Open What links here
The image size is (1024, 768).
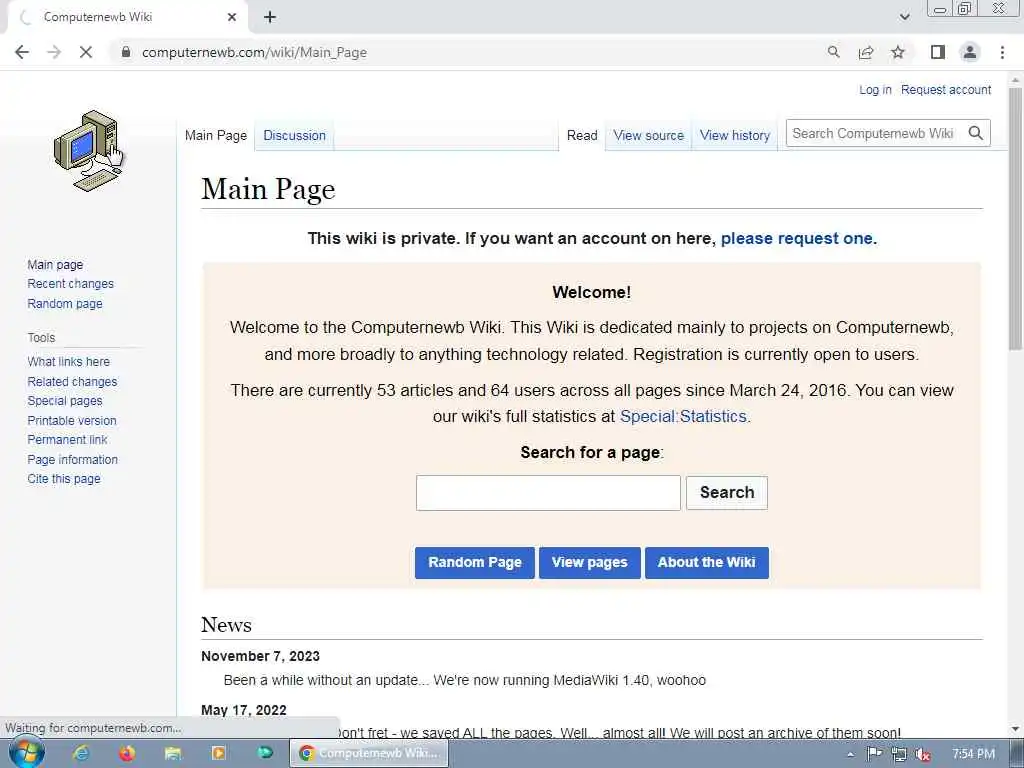pyautogui.click(x=69, y=361)
